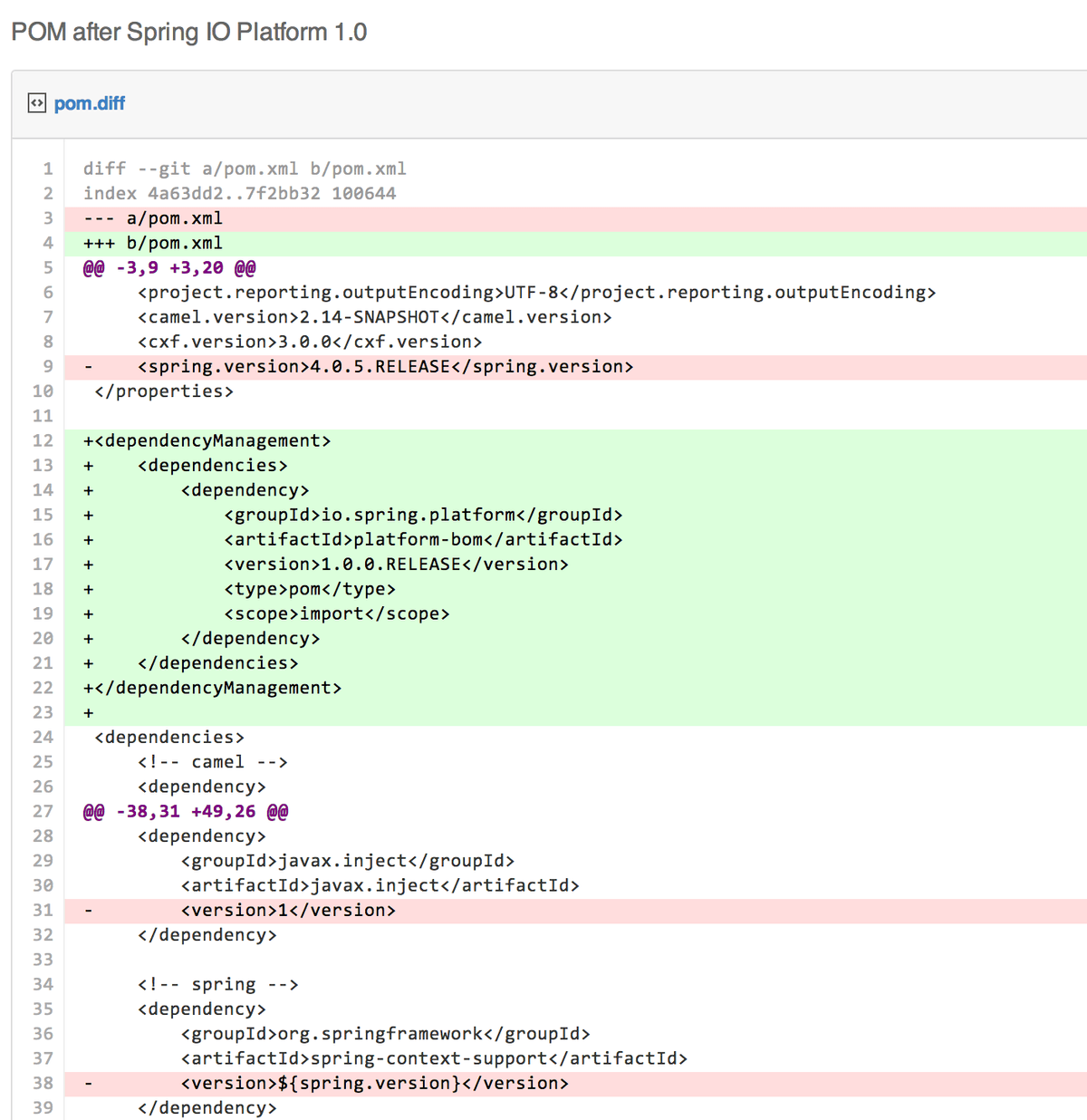Click the added '<scope>import</scope>' line

click(x=337, y=614)
